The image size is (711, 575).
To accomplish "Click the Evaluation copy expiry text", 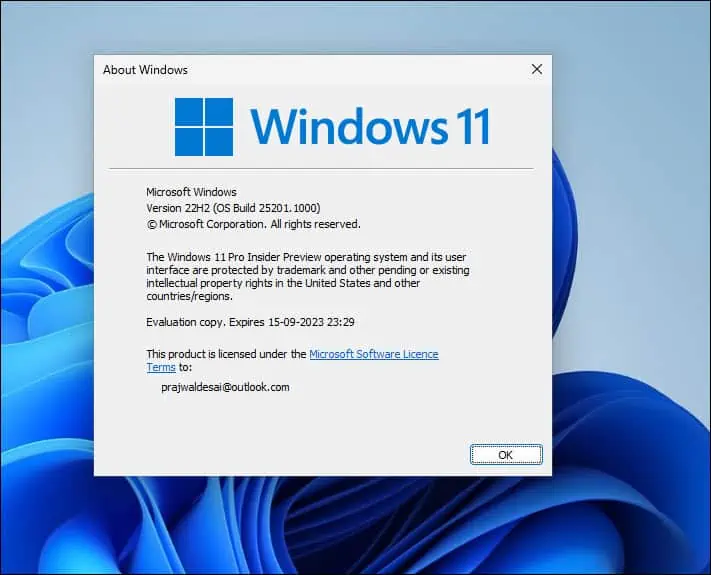I will [x=250, y=322].
